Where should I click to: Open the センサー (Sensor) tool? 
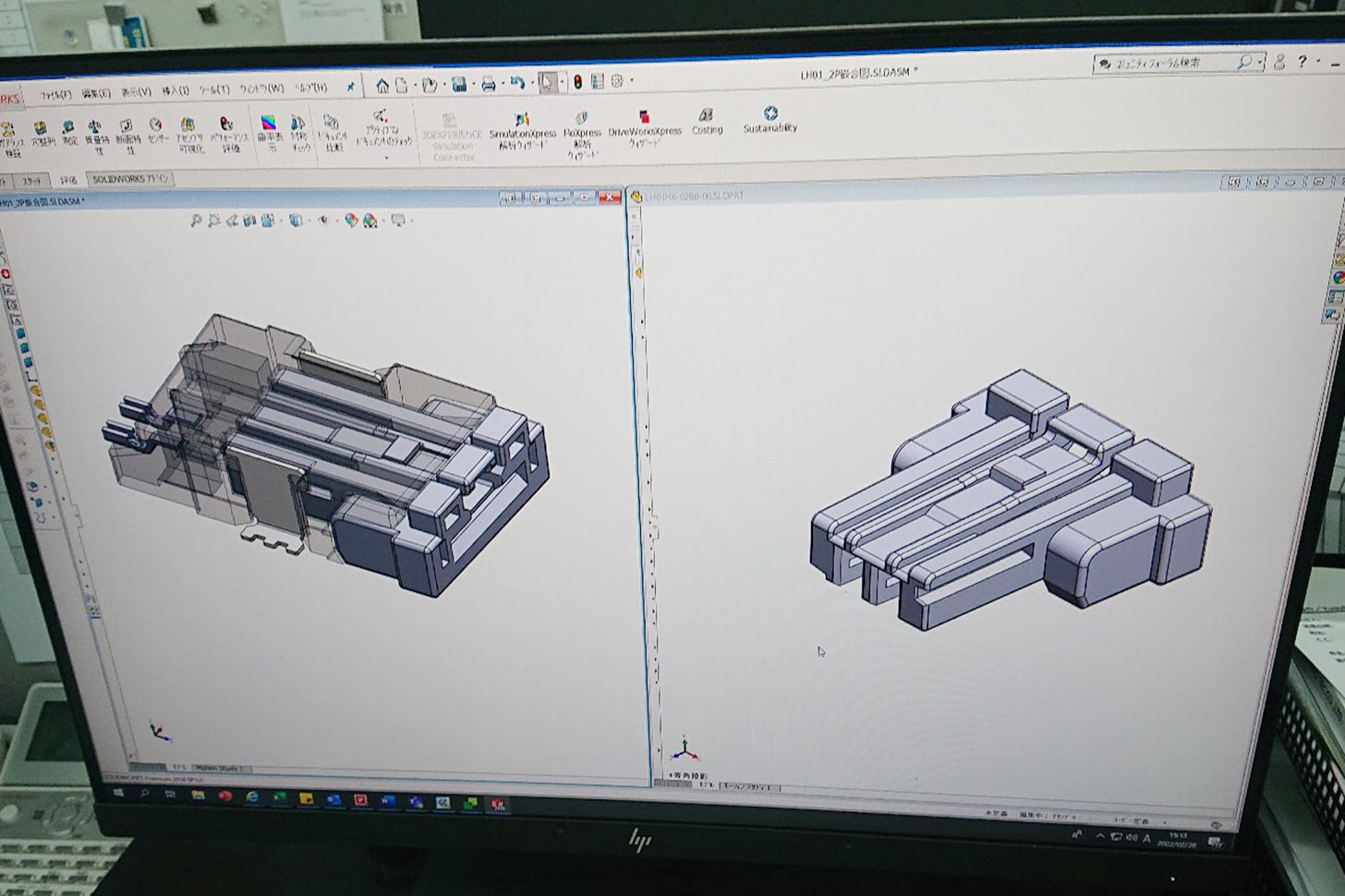click(157, 130)
